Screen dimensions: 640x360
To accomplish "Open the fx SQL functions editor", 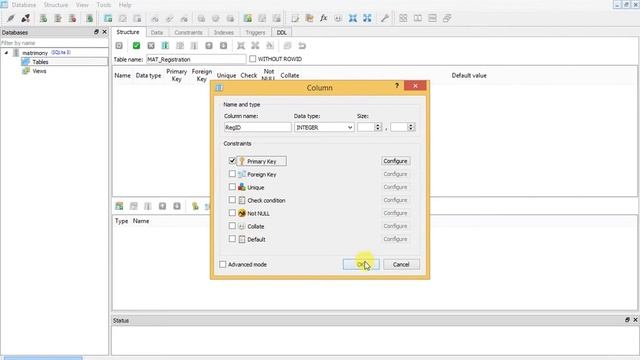I will click(x=324, y=18).
